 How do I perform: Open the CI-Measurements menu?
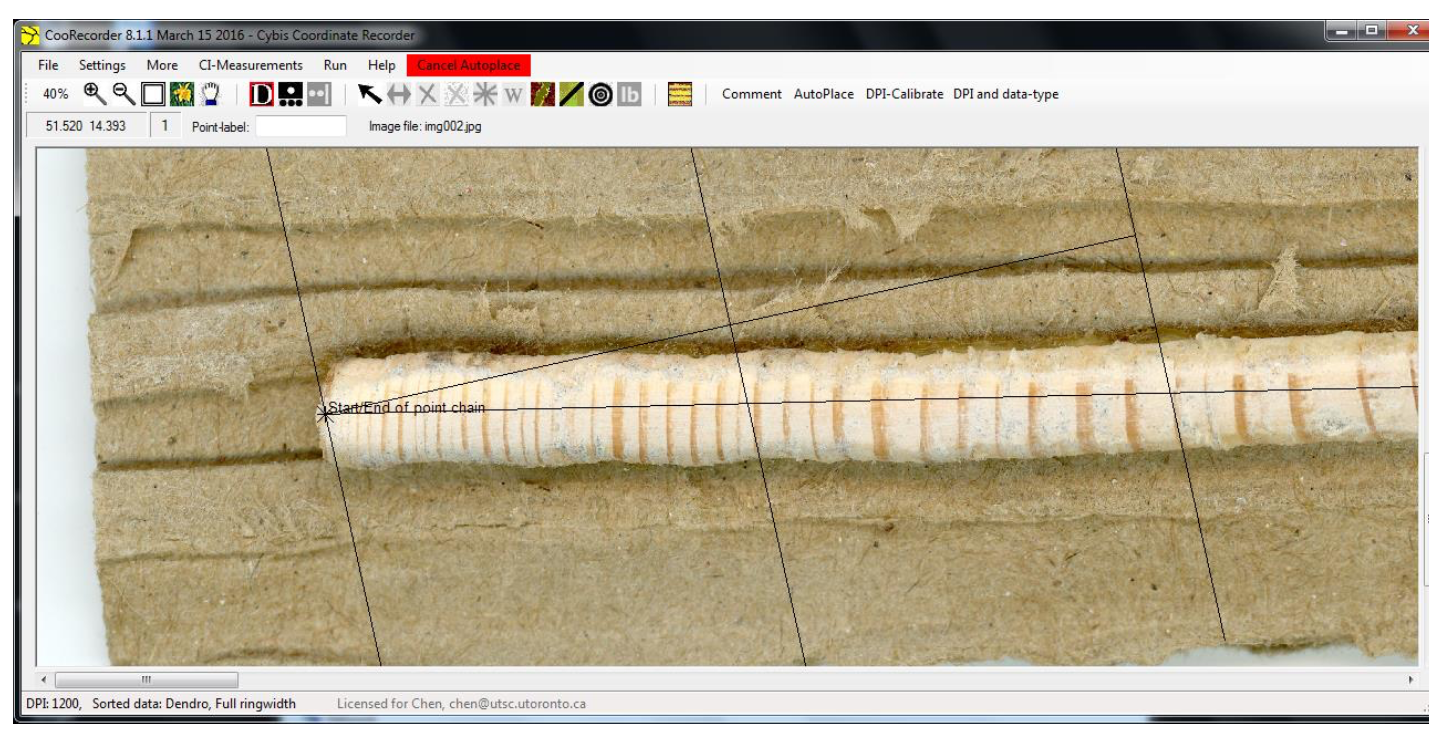click(x=250, y=65)
